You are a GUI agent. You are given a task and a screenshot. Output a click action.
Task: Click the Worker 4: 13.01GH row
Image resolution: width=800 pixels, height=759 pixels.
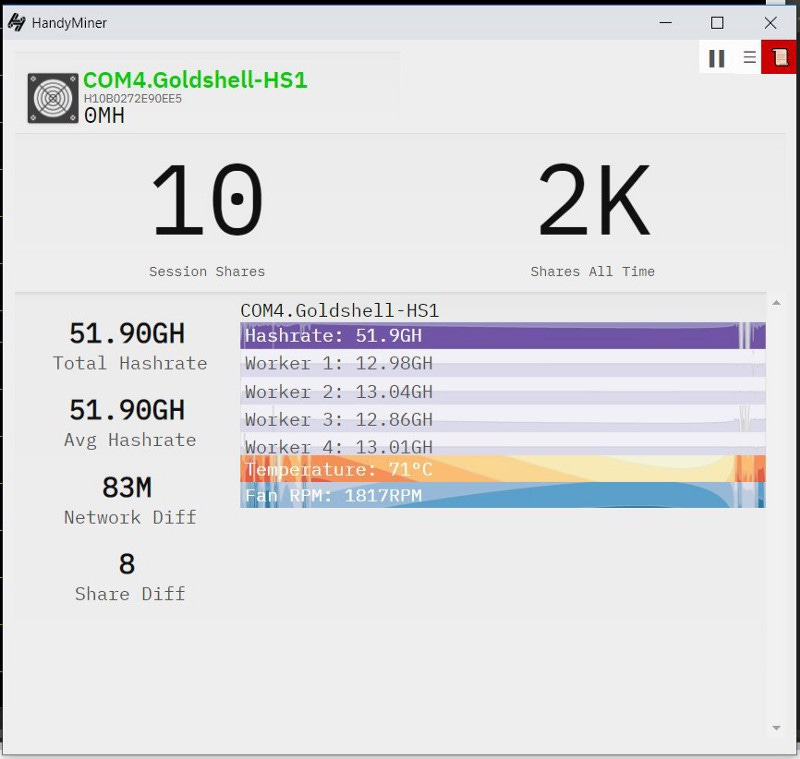click(x=503, y=445)
